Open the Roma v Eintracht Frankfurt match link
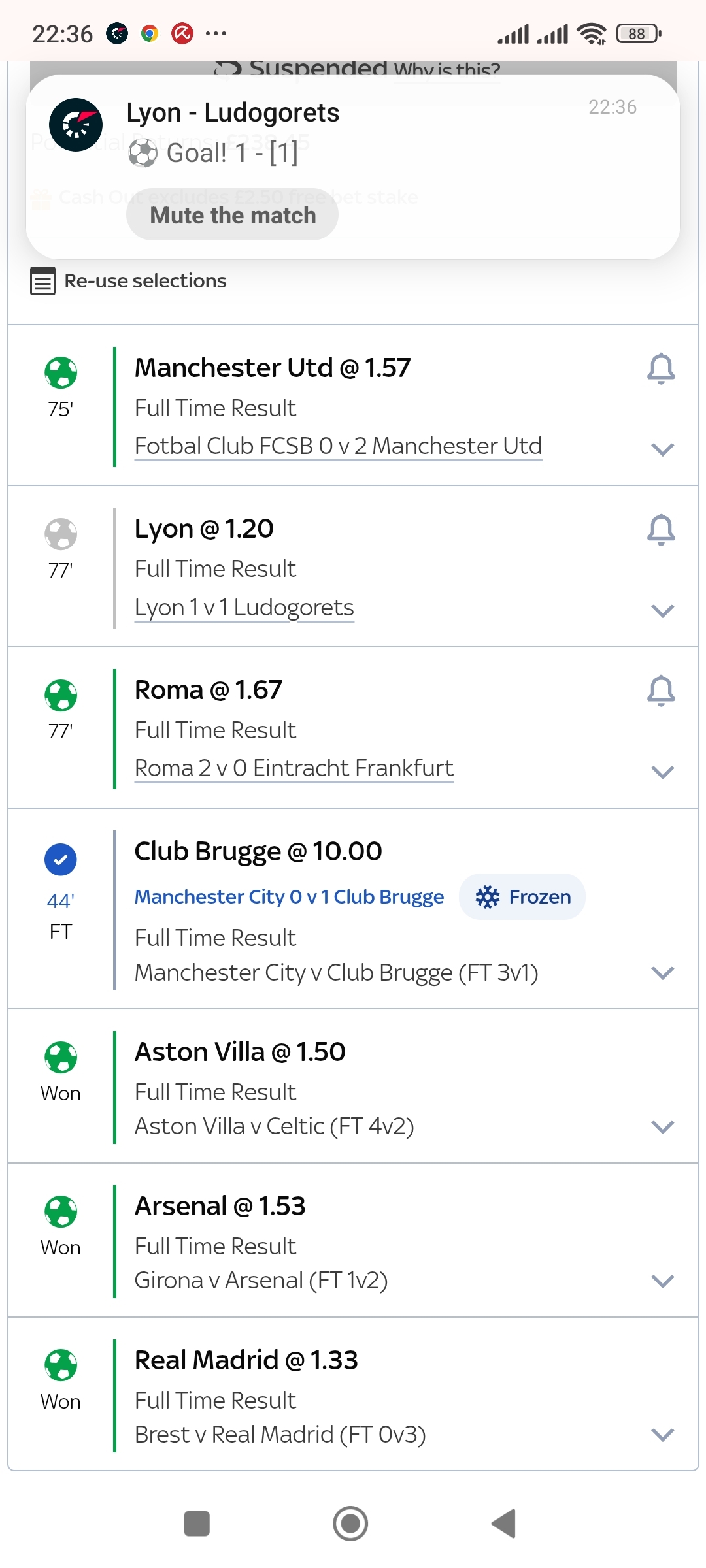Viewport: 706px width, 1568px height. pos(294,768)
